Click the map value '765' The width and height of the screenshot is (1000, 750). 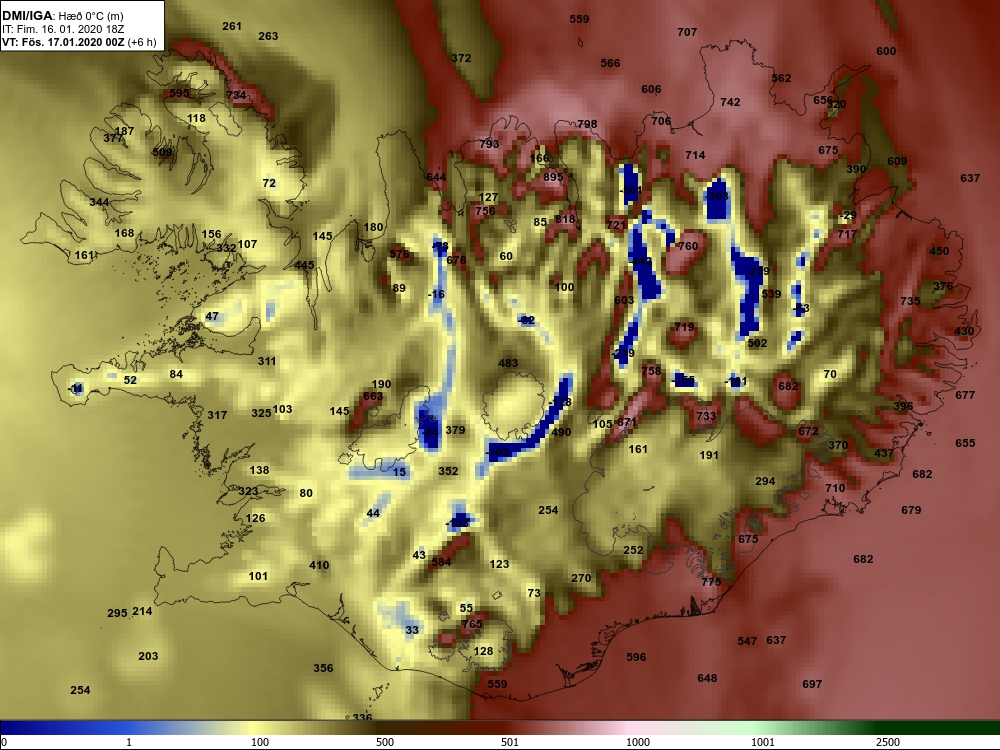(472, 624)
